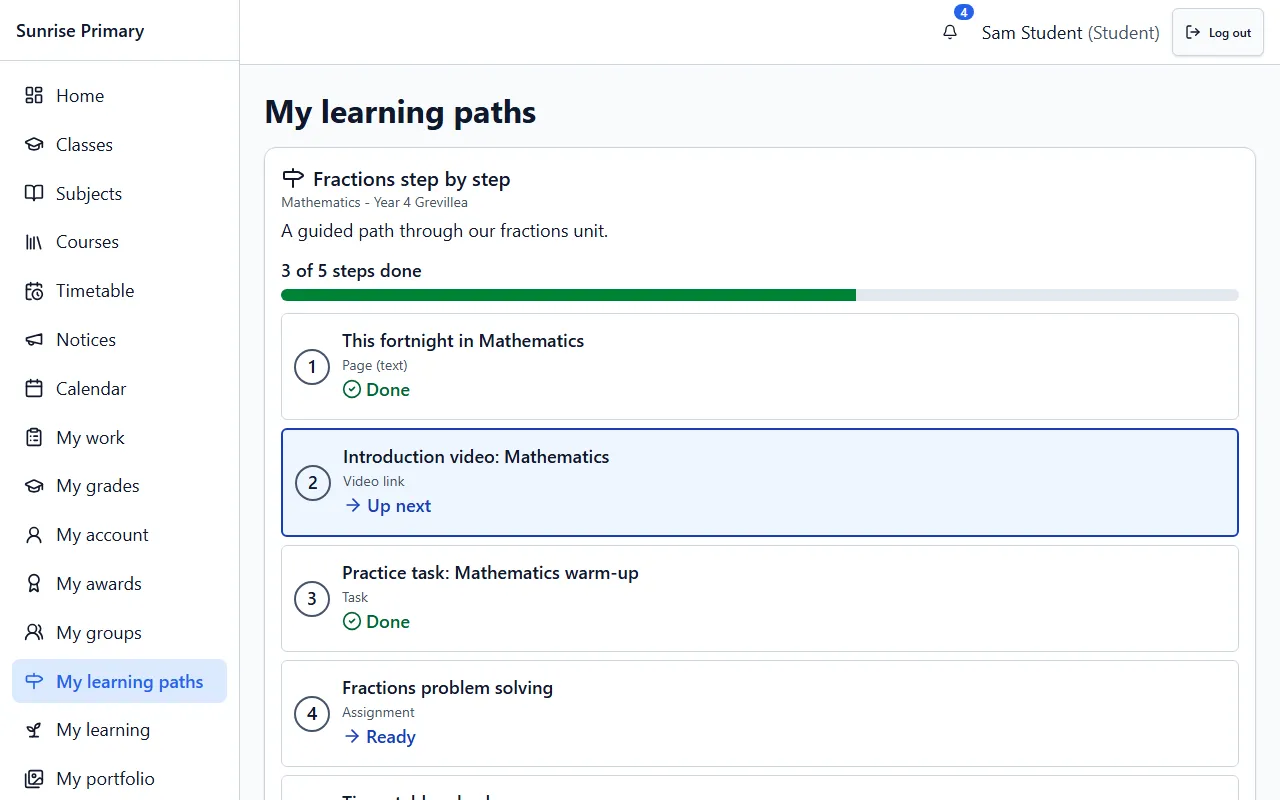Open step 2 Introduction video: Mathematics
Screen dimensions: 1280x800
760,483
